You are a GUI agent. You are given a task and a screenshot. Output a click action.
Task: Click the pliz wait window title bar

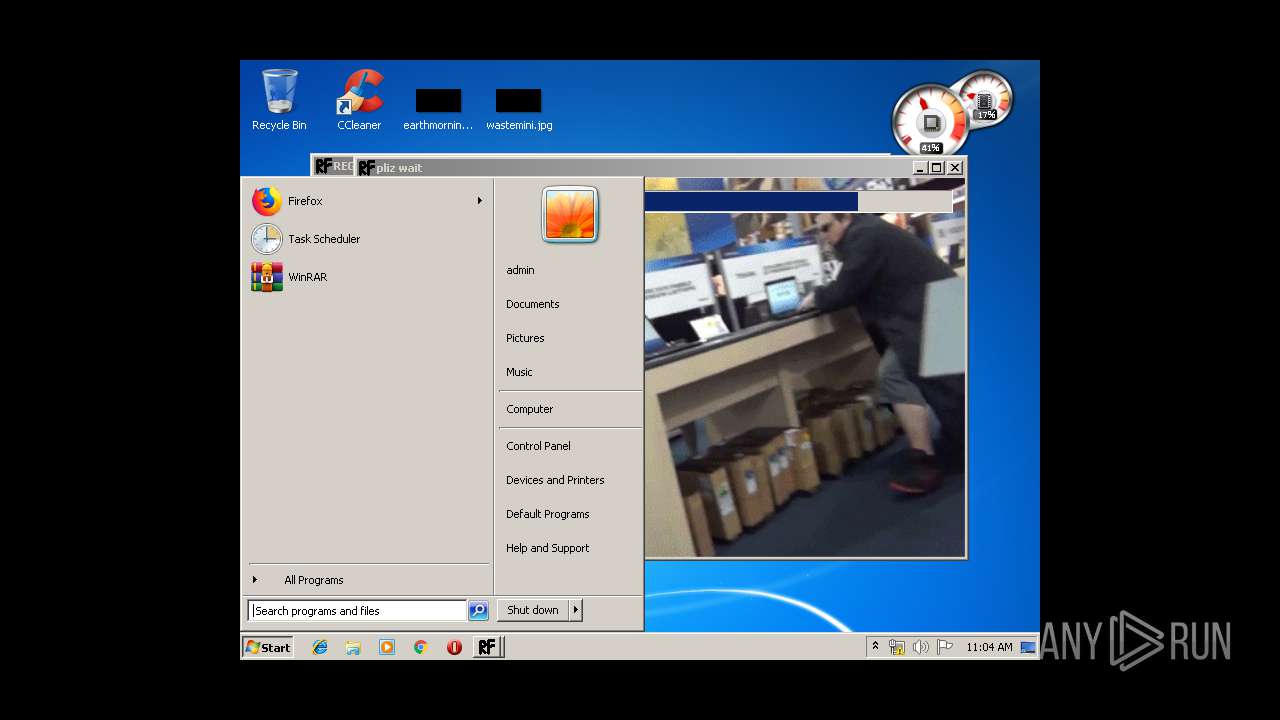(659, 168)
